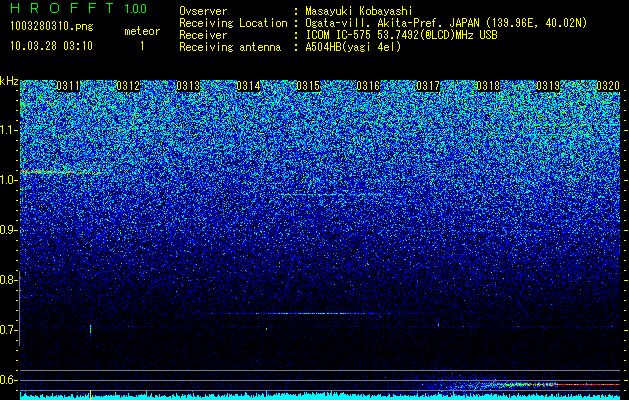Select the file name 1003280310.png

coord(52,26)
